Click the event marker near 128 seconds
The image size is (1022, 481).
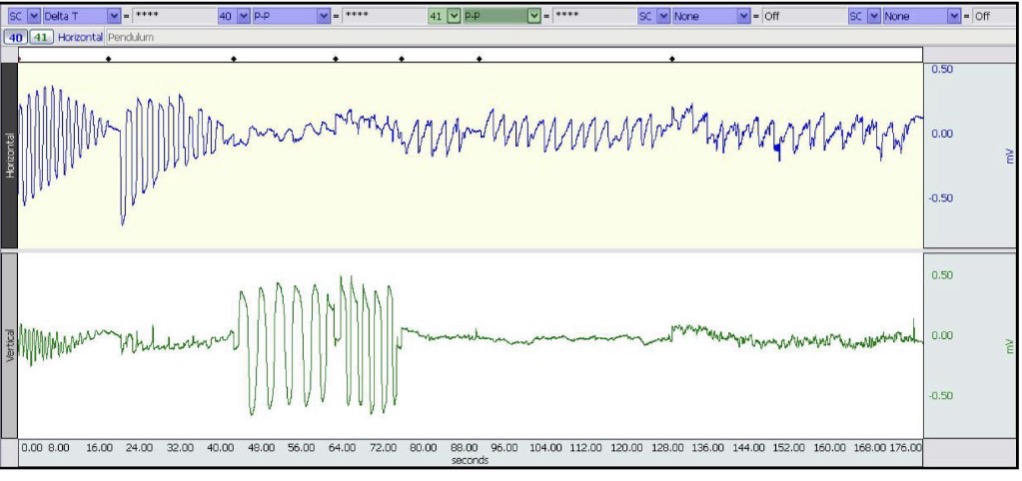(672, 59)
